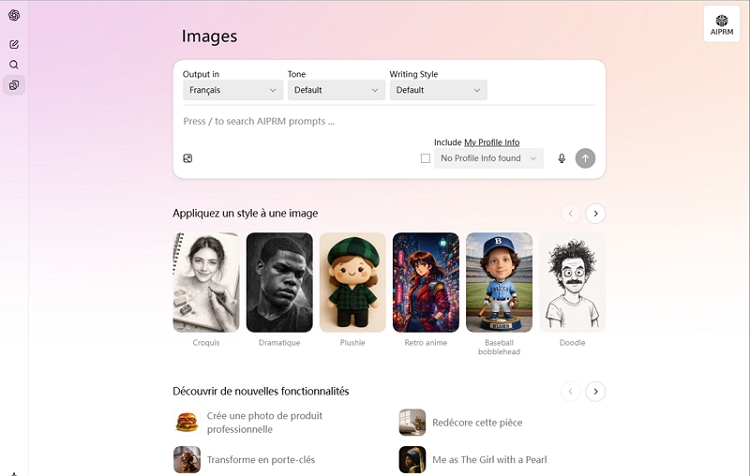This screenshot has height=476, width=750.
Task: Click the Retro anime label text
Action: click(426, 343)
